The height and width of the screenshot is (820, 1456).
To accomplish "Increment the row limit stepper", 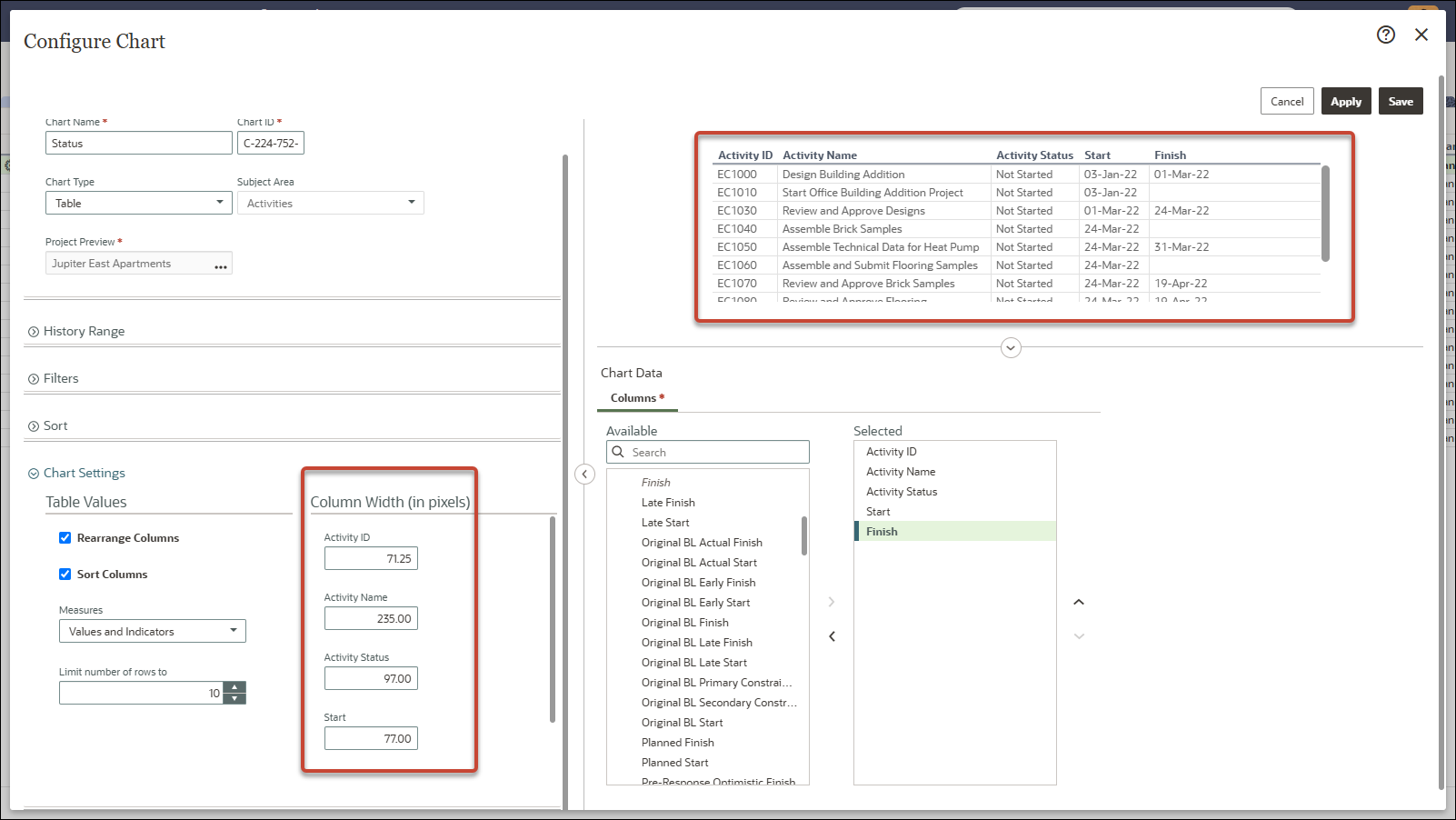I will (x=234, y=687).
